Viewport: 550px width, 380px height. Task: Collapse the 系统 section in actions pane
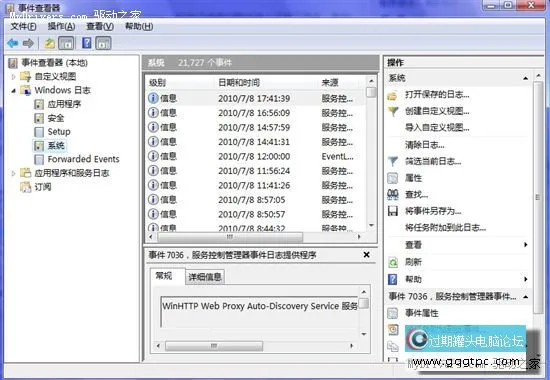[x=525, y=78]
